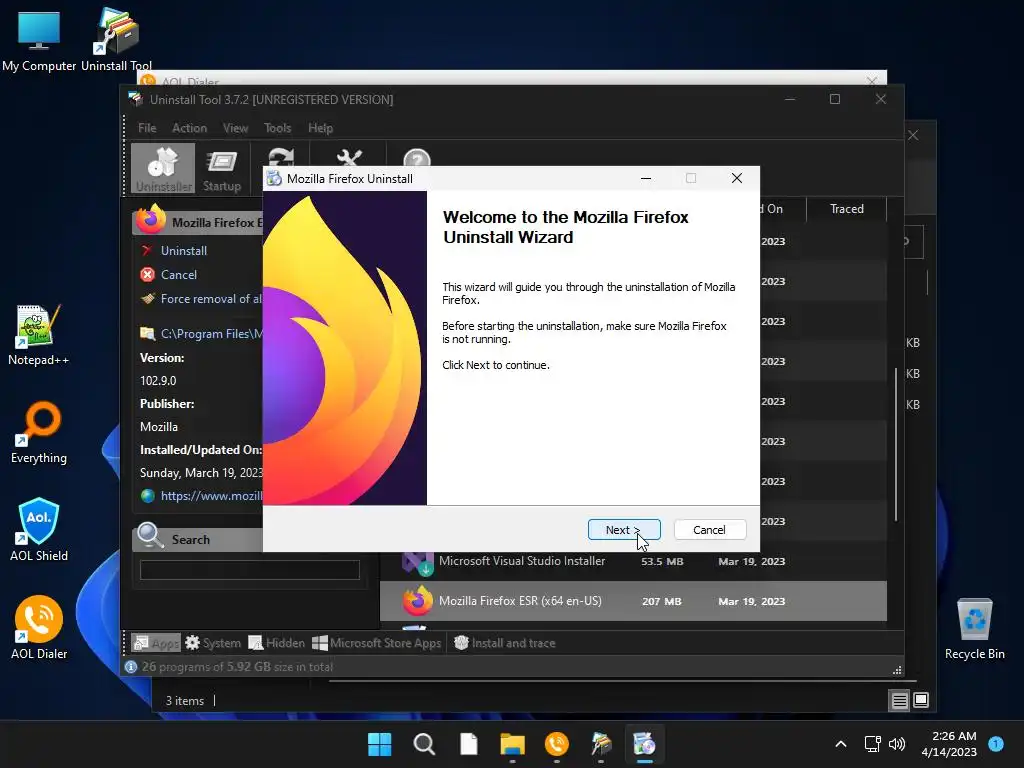The image size is (1024, 768).
Task: Open the File menu
Action: point(147,128)
